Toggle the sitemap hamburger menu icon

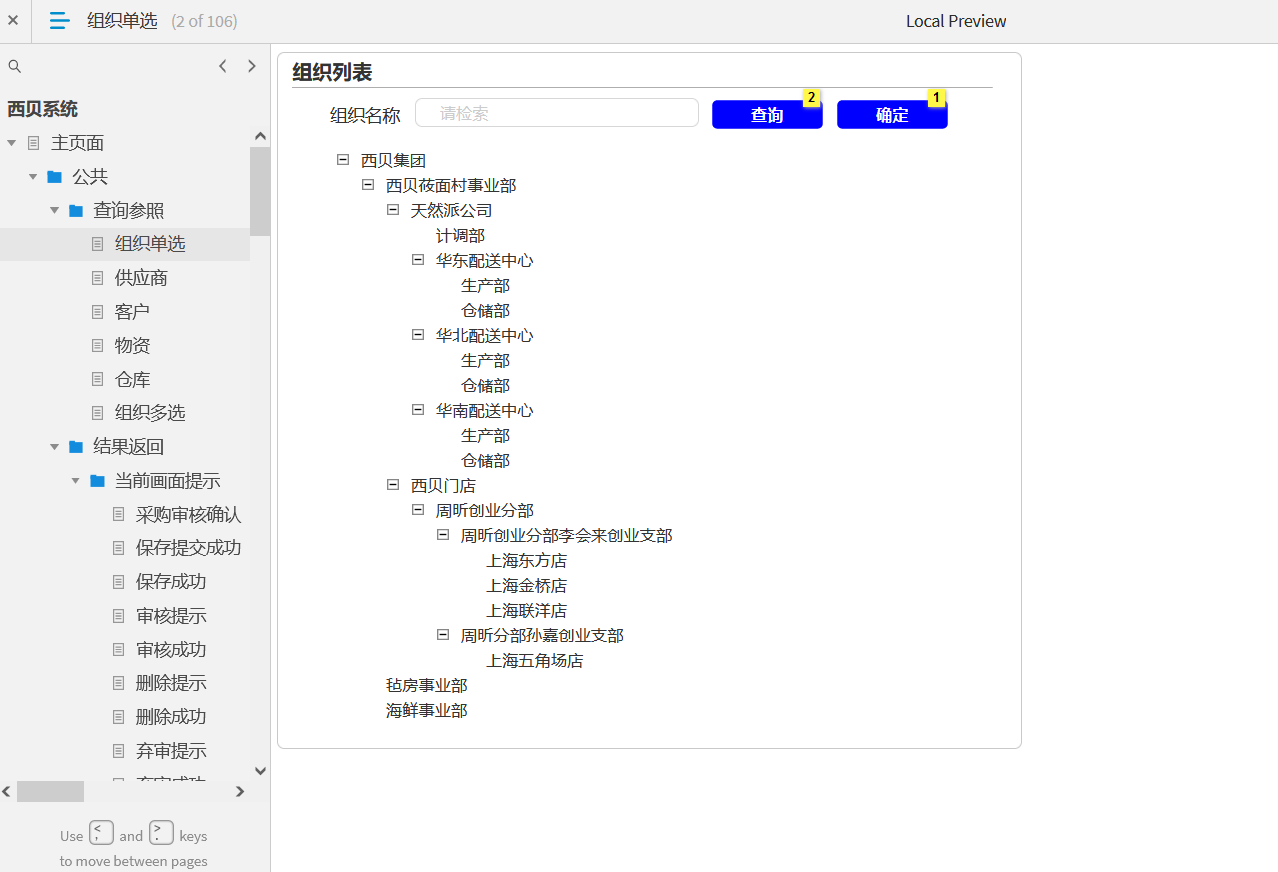point(60,20)
